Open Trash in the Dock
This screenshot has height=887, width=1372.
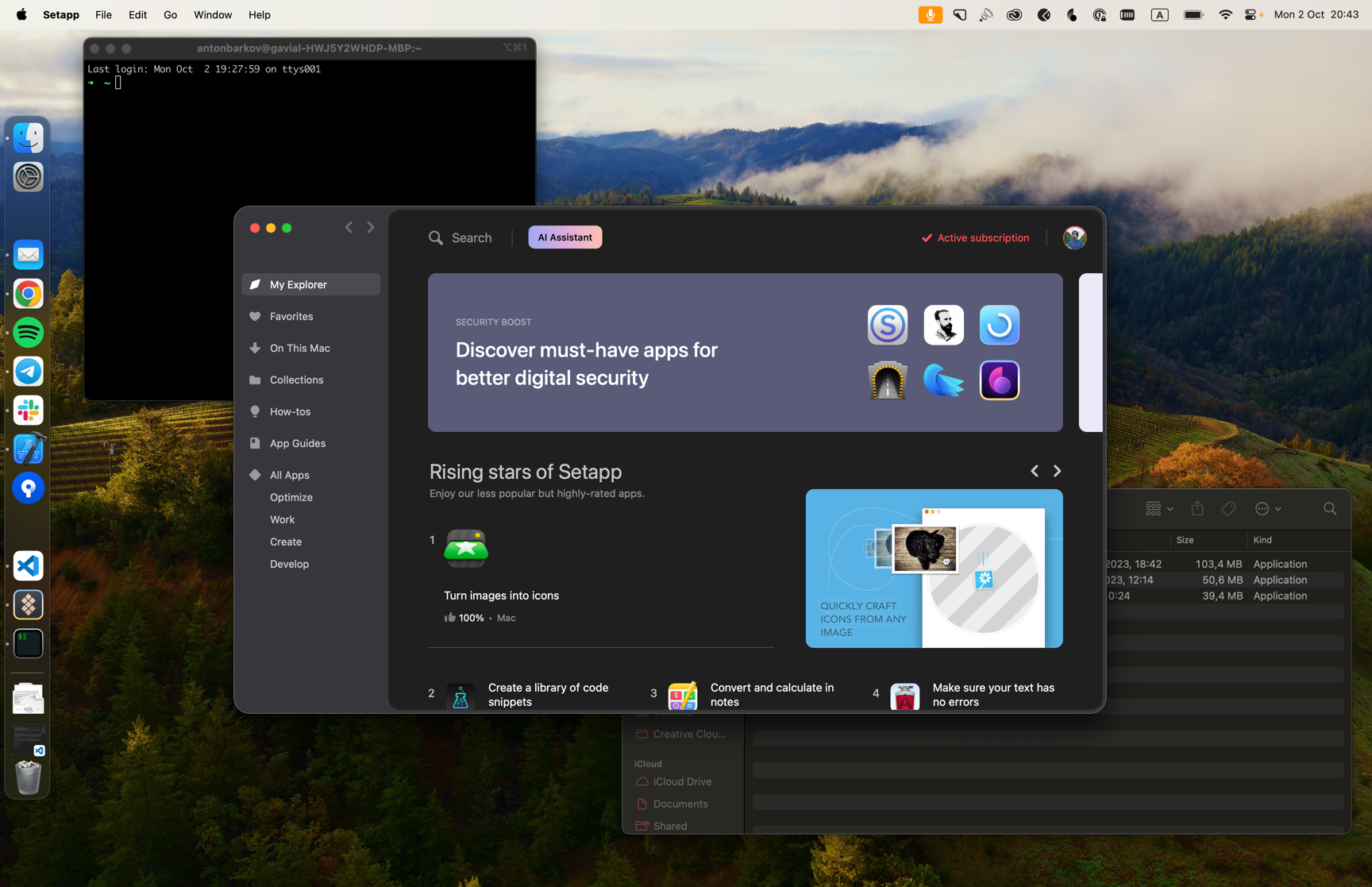pyautogui.click(x=28, y=777)
